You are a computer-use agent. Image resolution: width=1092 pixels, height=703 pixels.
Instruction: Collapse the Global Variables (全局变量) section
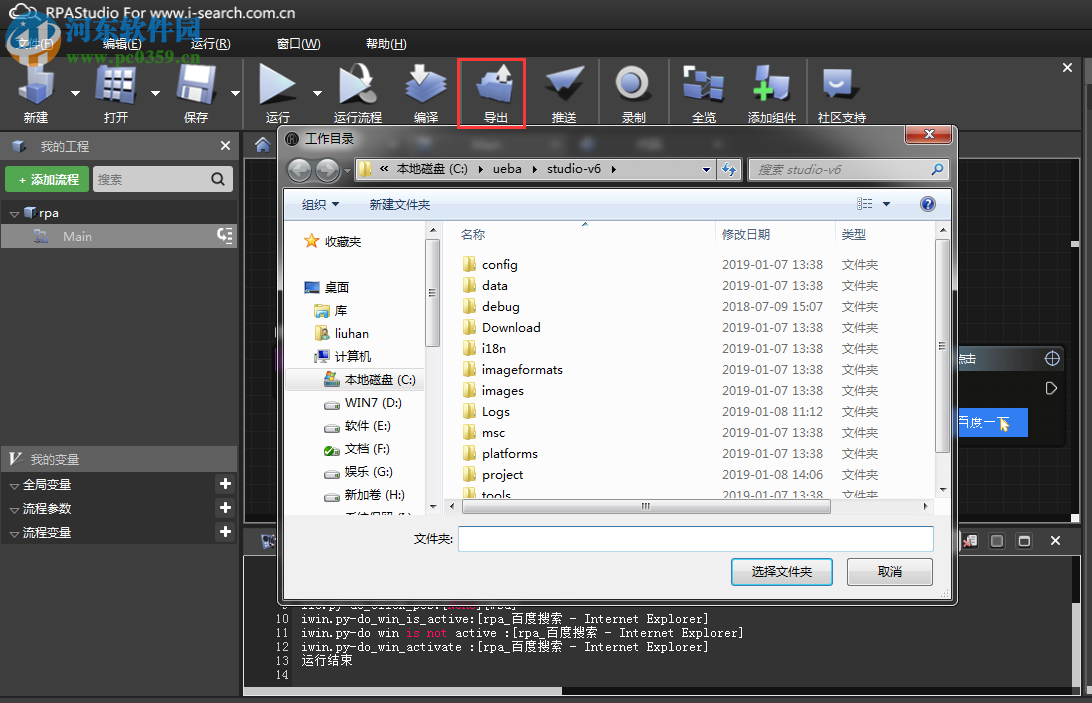pos(14,486)
